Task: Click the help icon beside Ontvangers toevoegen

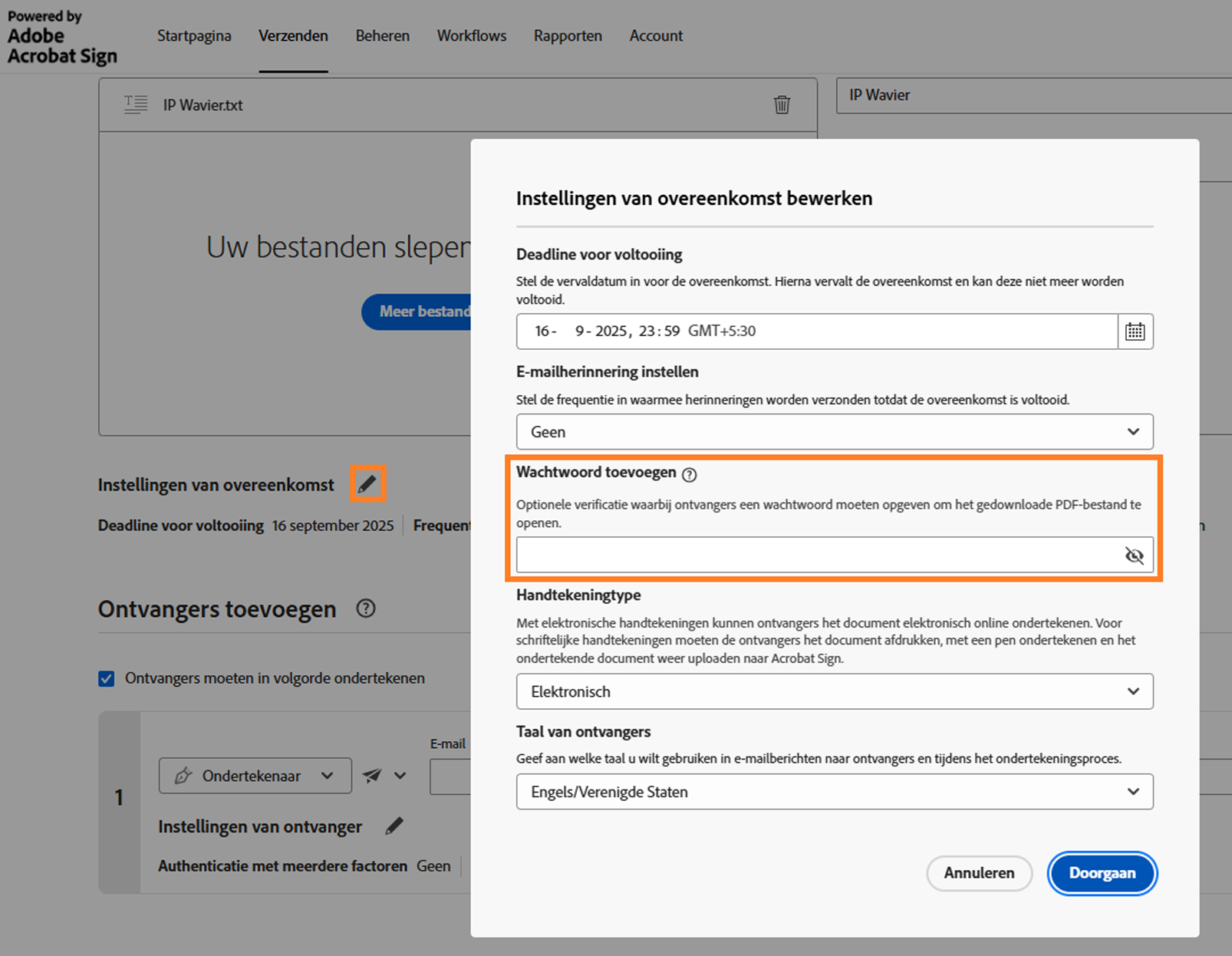Action: coord(366,608)
